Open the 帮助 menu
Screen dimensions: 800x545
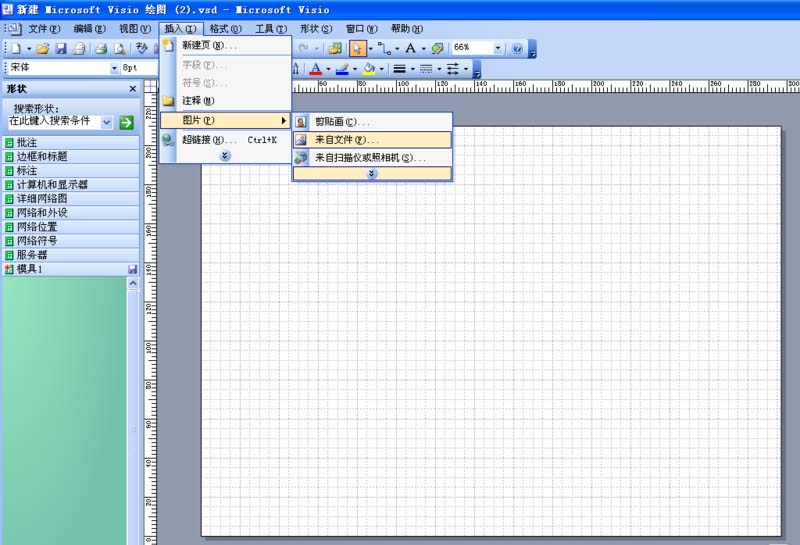tap(407, 29)
